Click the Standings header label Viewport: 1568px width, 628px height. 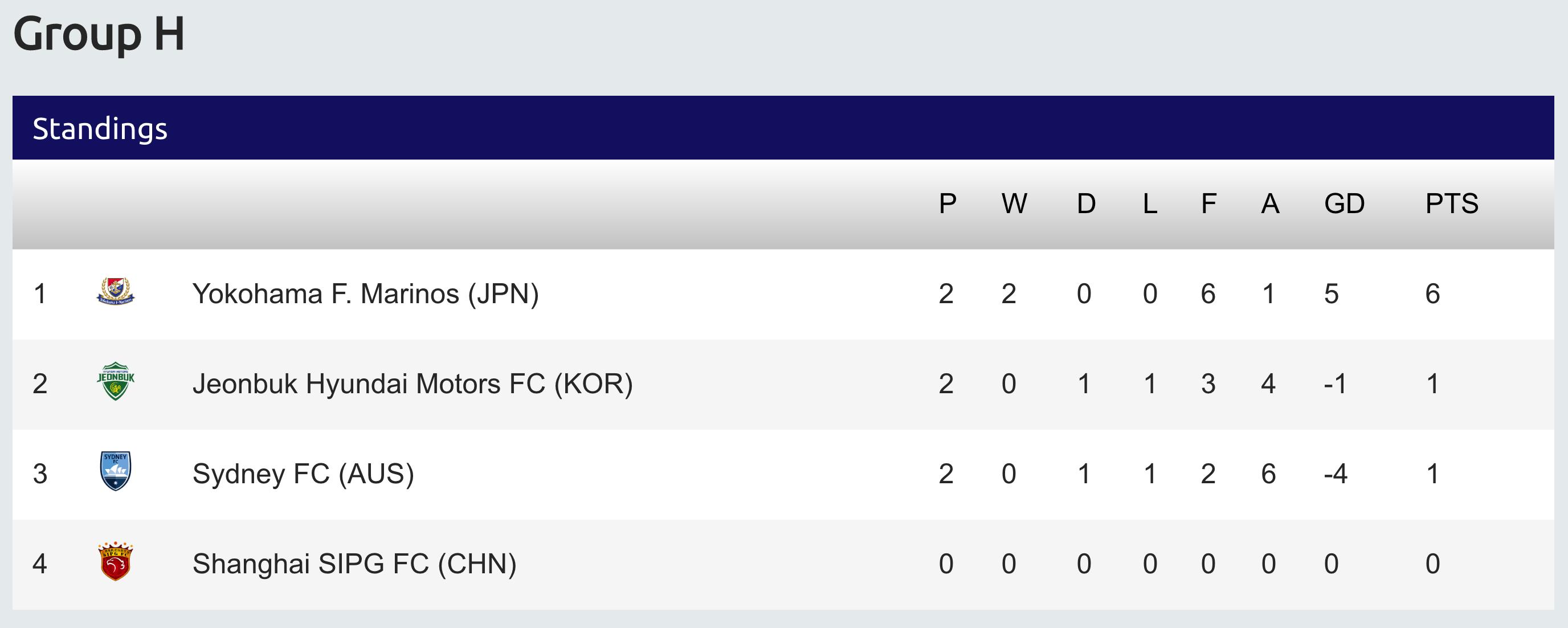100,129
